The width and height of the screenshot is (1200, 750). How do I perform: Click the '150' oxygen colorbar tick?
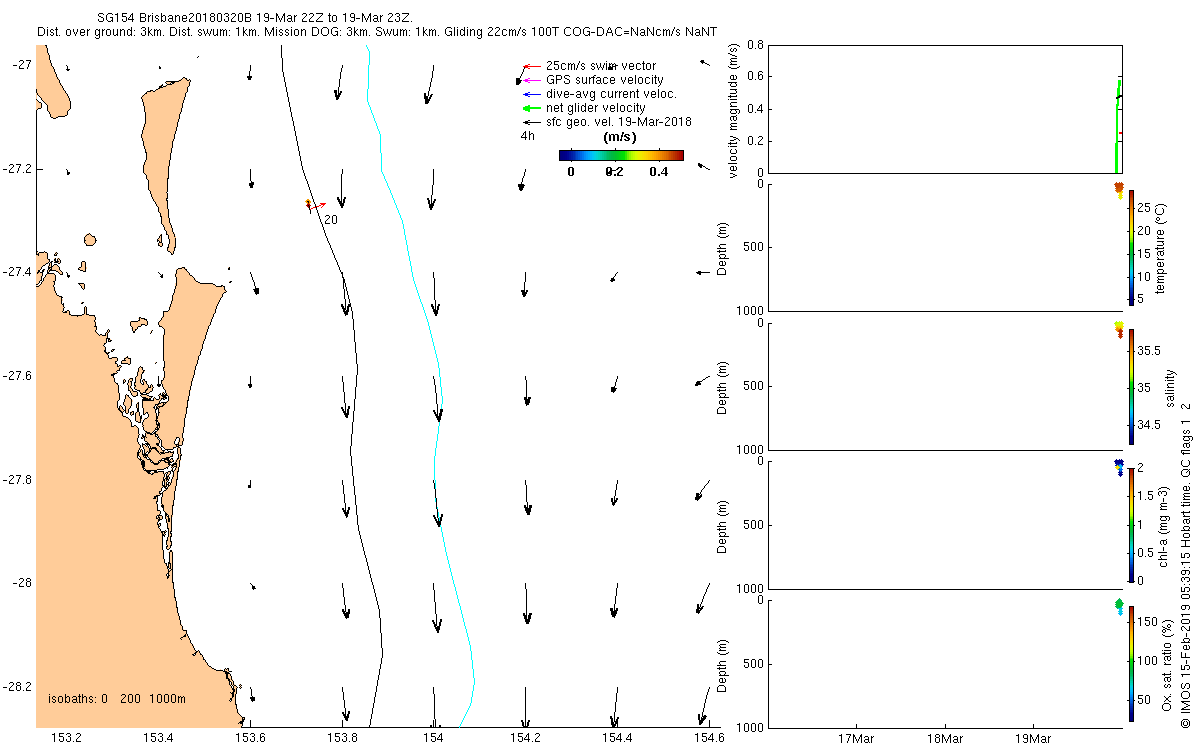pyautogui.click(x=1147, y=622)
